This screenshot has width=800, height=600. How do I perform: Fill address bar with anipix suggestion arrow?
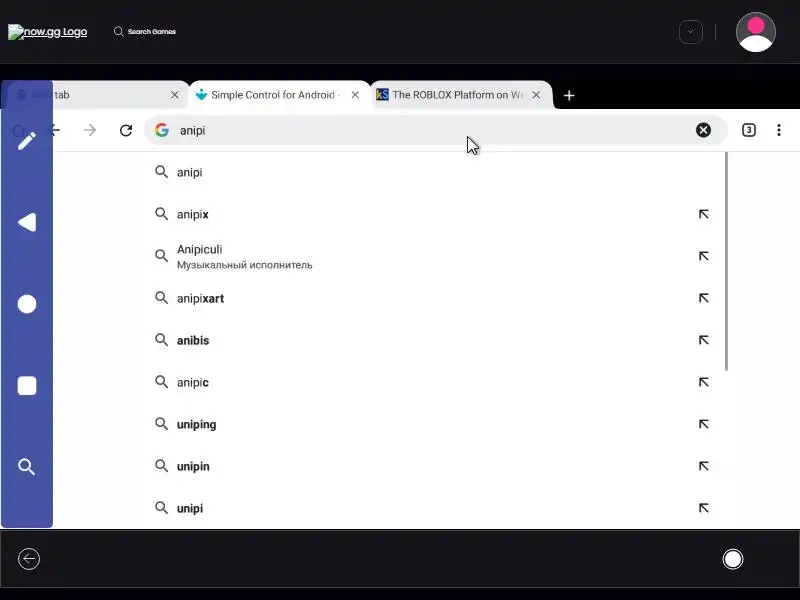click(704, 214)
